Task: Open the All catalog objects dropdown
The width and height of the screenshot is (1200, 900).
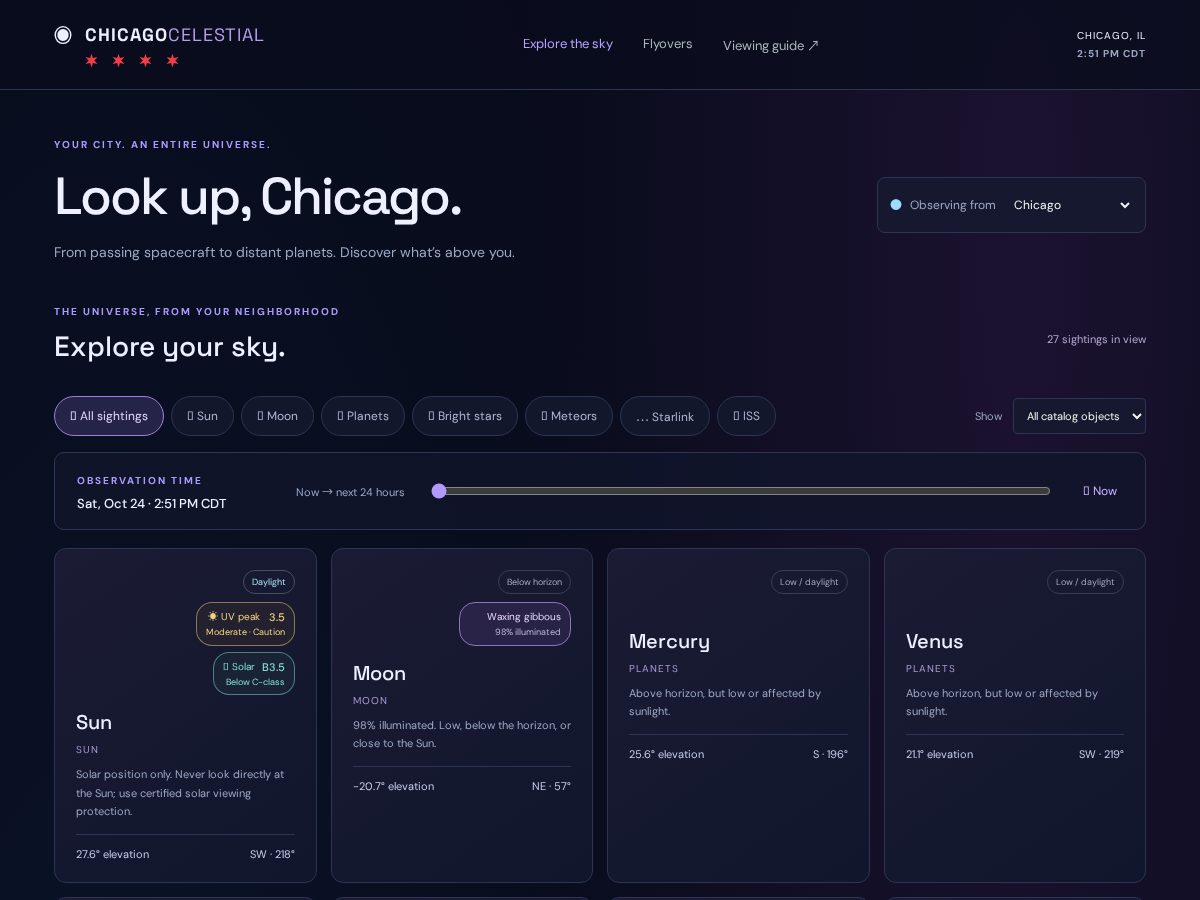Action: pos(1079,416)
